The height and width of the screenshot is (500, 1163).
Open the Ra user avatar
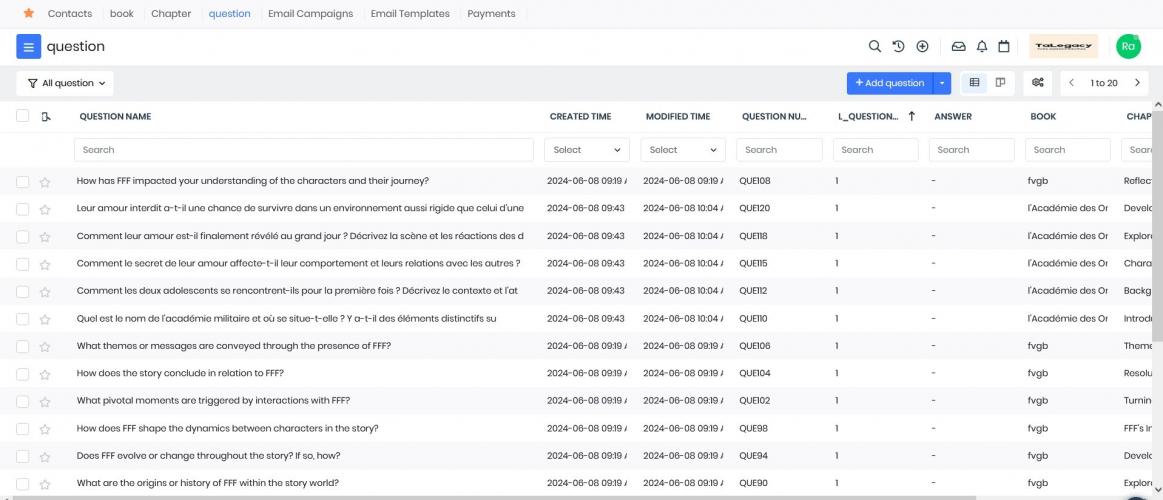1128,46
